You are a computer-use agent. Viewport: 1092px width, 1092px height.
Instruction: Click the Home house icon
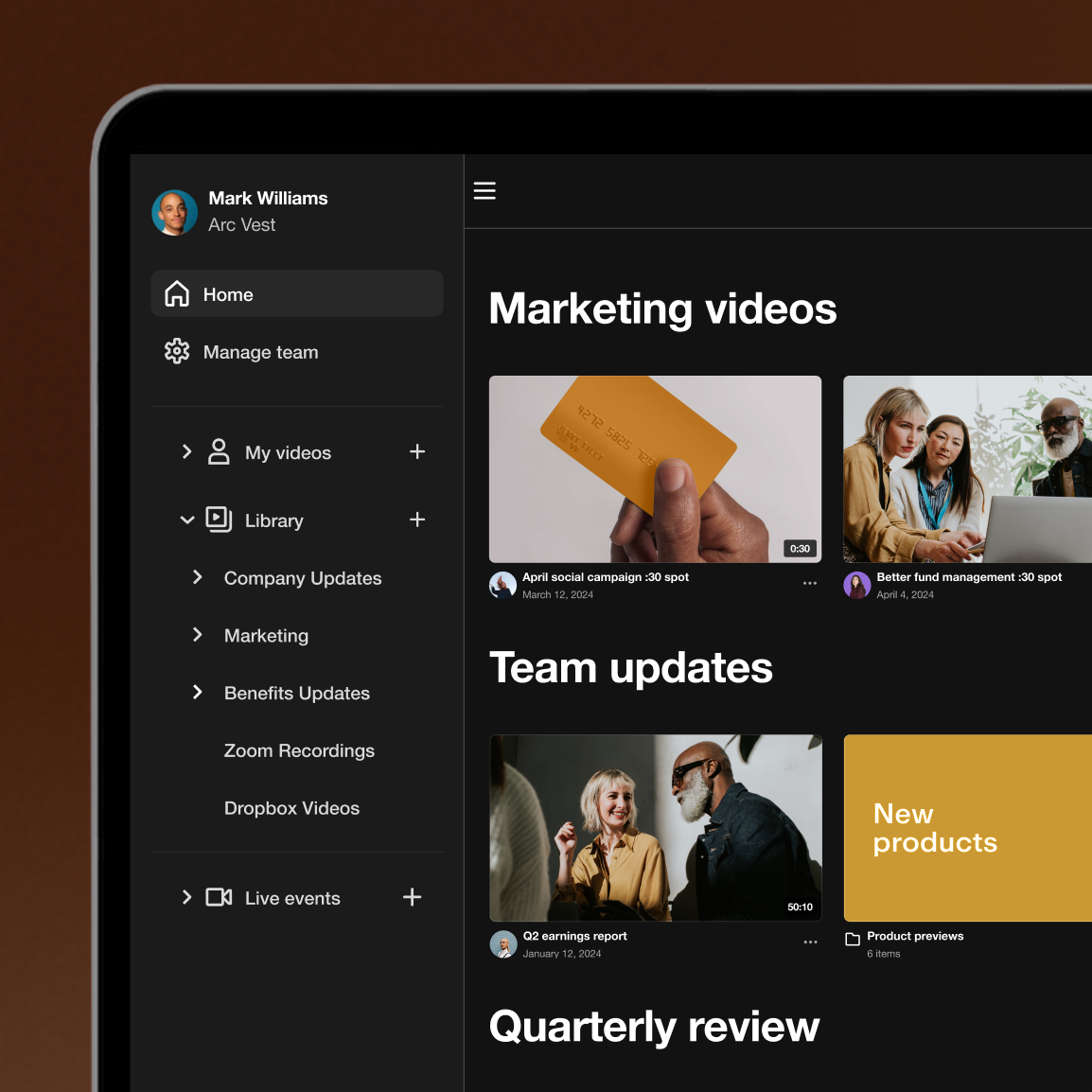click(177, 294)
